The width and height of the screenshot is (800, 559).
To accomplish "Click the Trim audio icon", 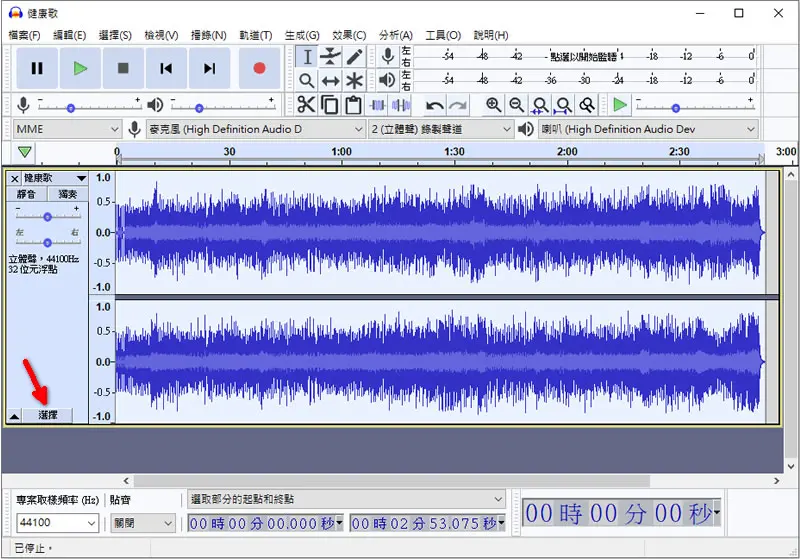I will tap(378, 105).
